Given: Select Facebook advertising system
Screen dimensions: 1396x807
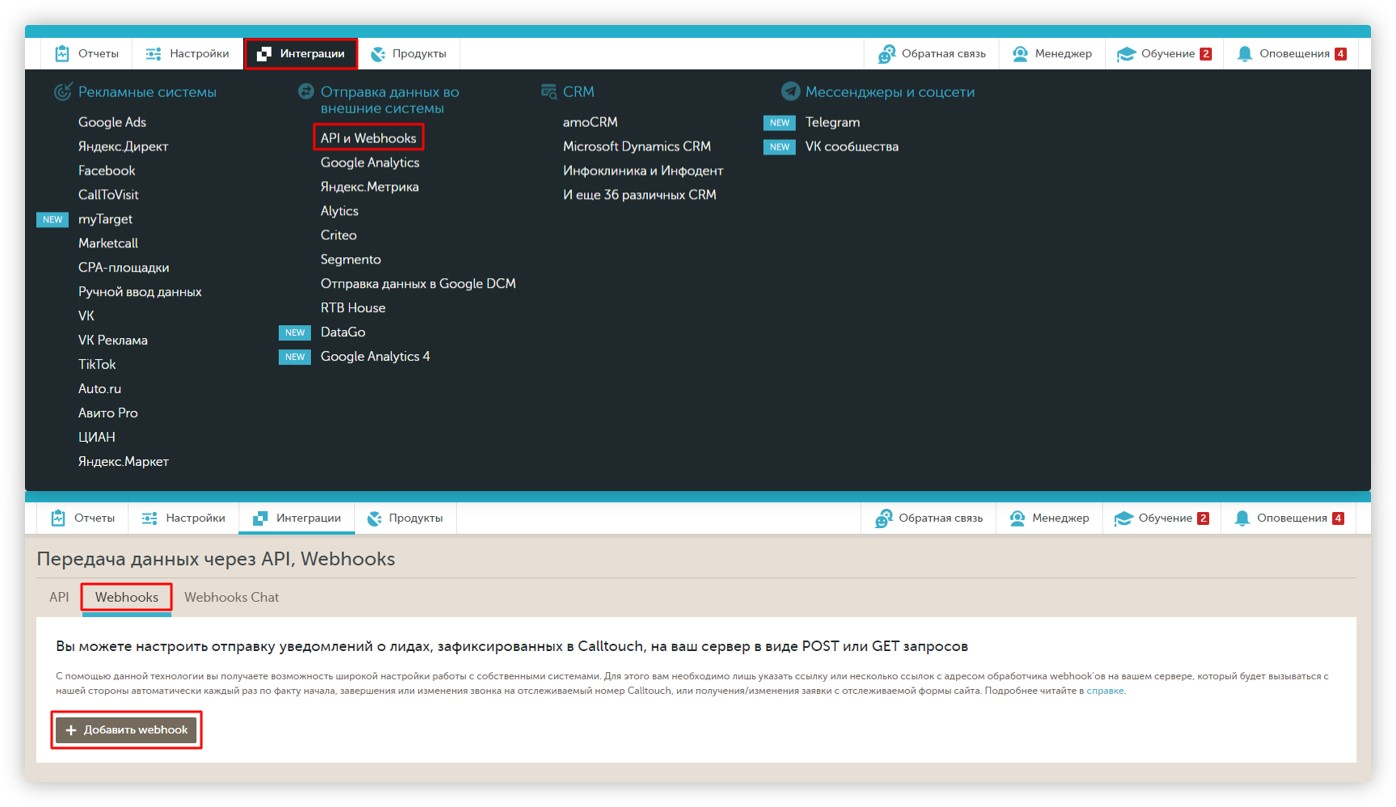Looking at the screenshot, I should 106,171.
